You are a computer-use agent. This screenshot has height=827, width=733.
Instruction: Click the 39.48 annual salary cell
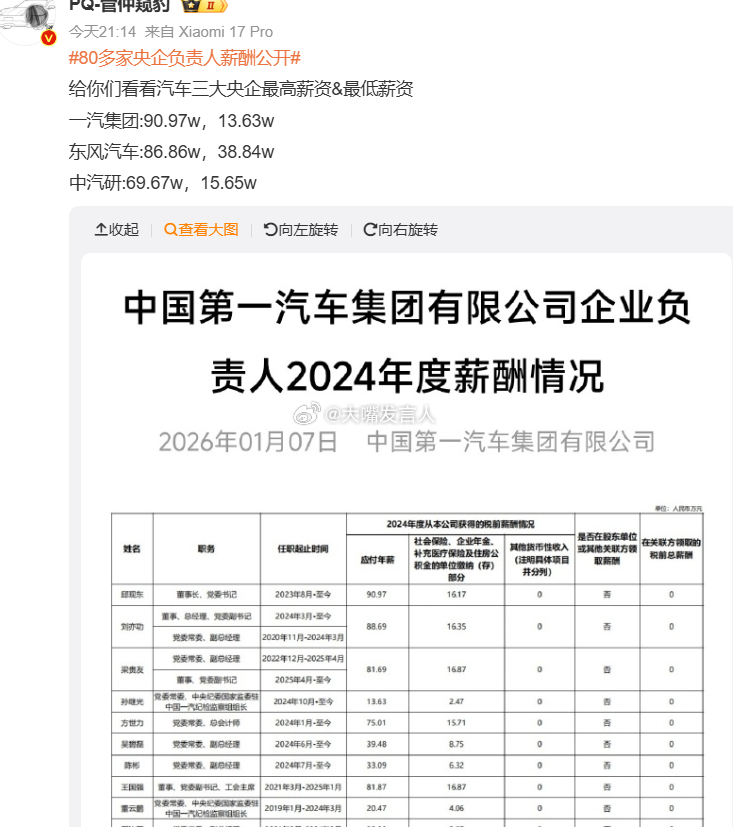377,744
